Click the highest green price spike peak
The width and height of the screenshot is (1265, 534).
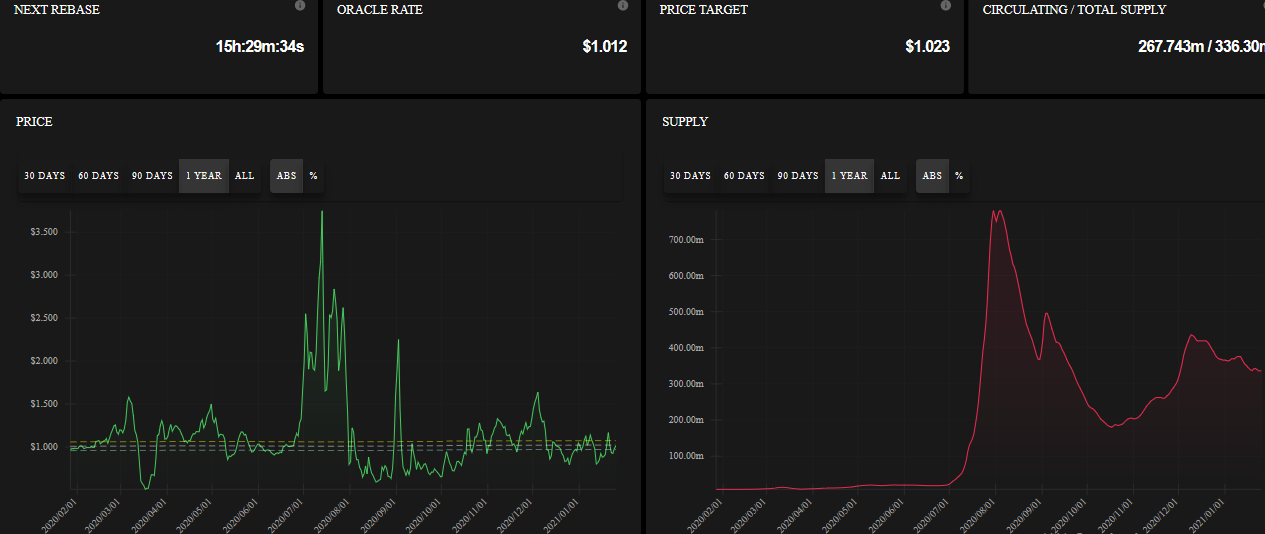(322, 212)
